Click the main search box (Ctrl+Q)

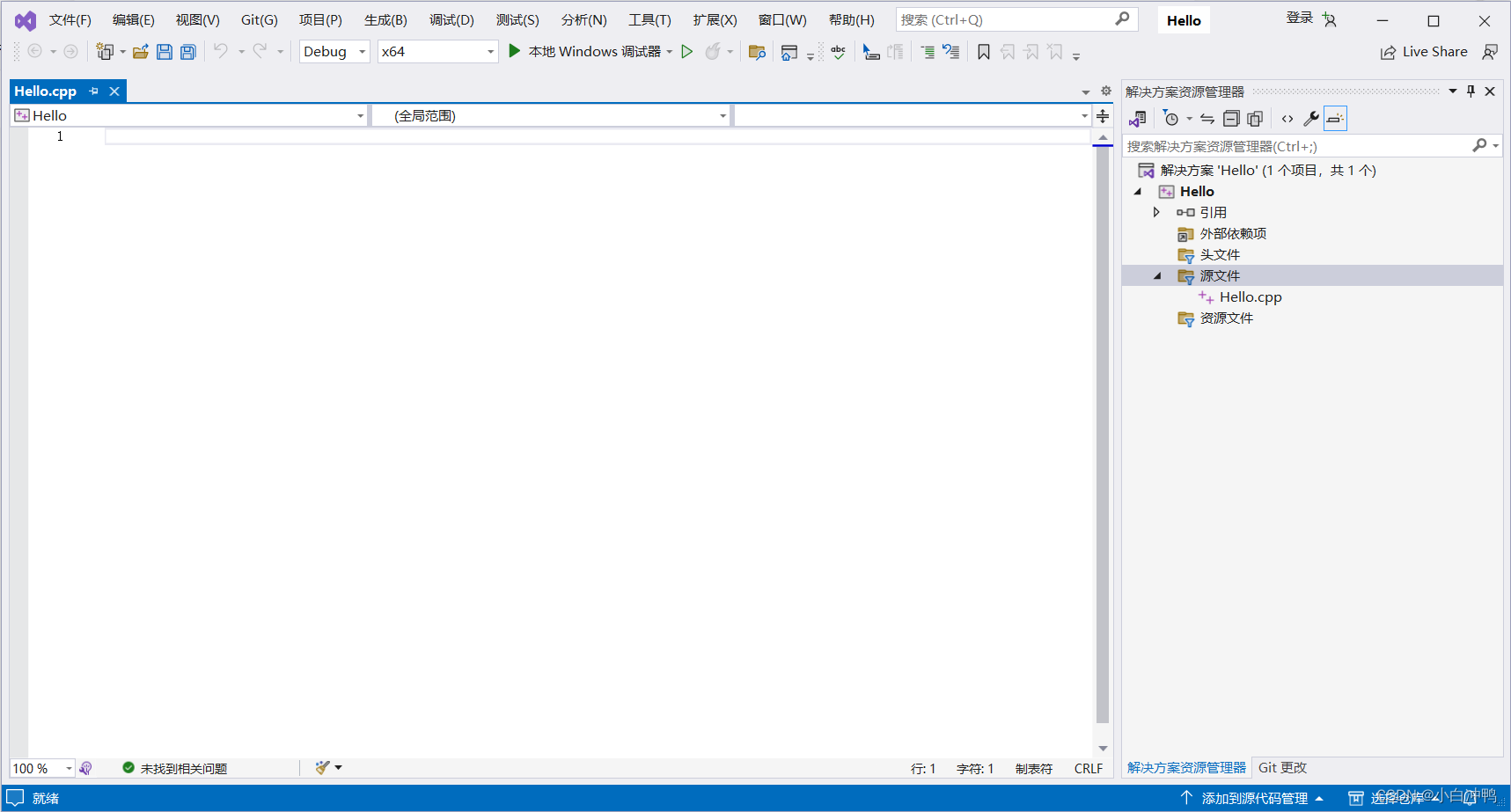tap(1016, 19)
